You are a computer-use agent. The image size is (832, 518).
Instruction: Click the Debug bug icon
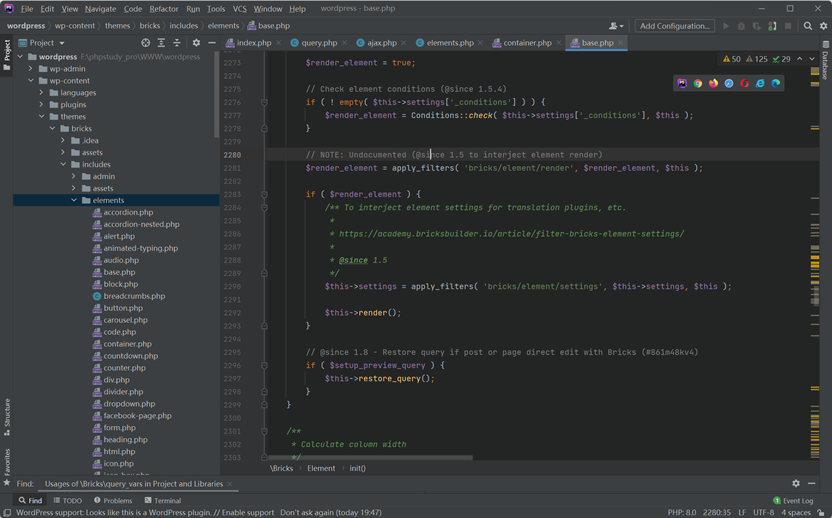tap(741, 25)
